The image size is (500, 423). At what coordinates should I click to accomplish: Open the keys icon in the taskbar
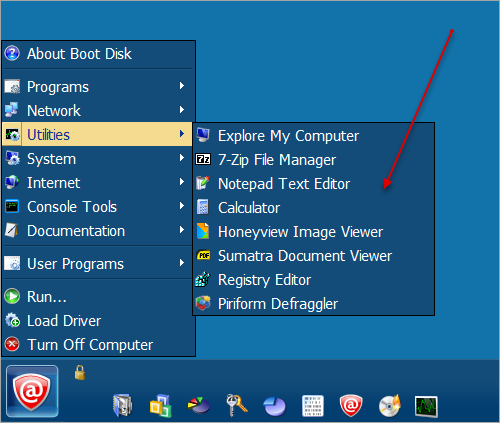point(236,405)
